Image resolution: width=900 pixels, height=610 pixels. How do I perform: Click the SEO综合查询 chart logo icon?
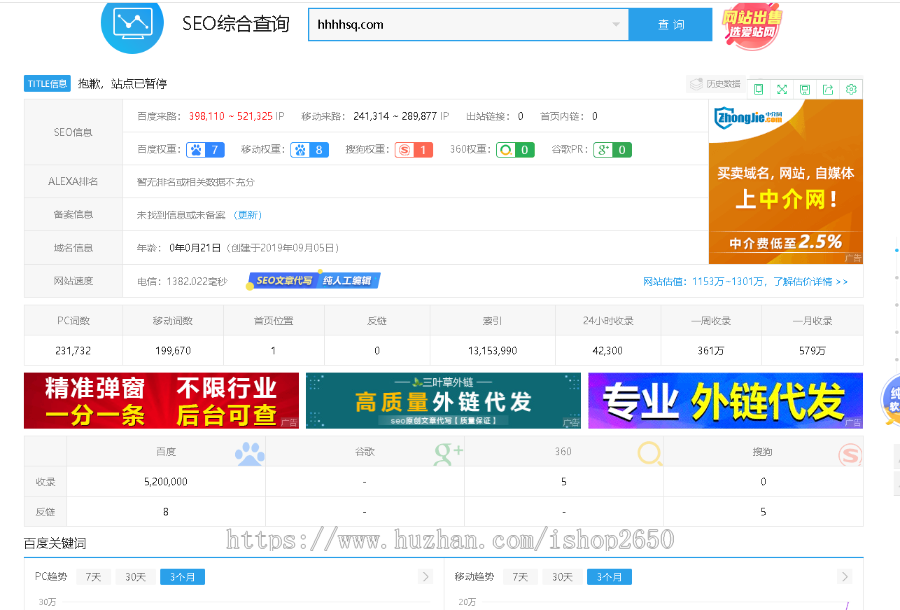tap(132, 24)
